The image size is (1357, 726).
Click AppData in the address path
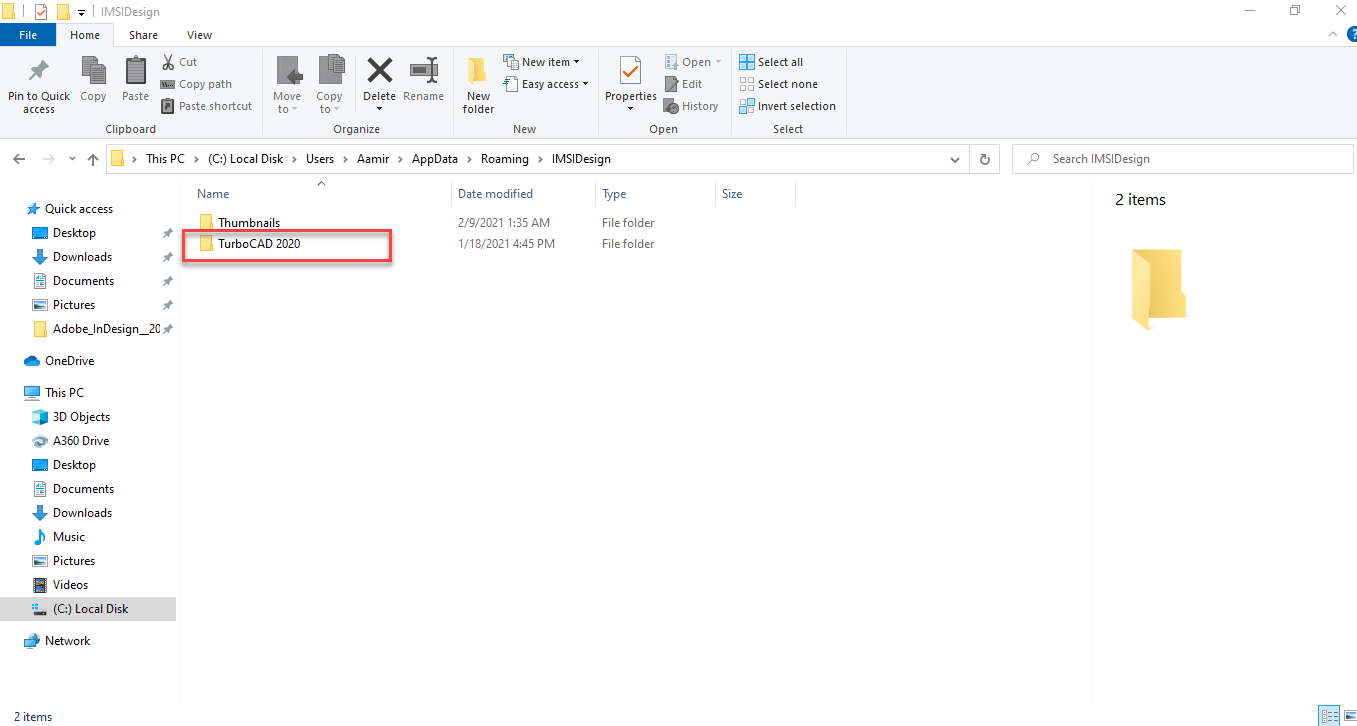point(435,159)
